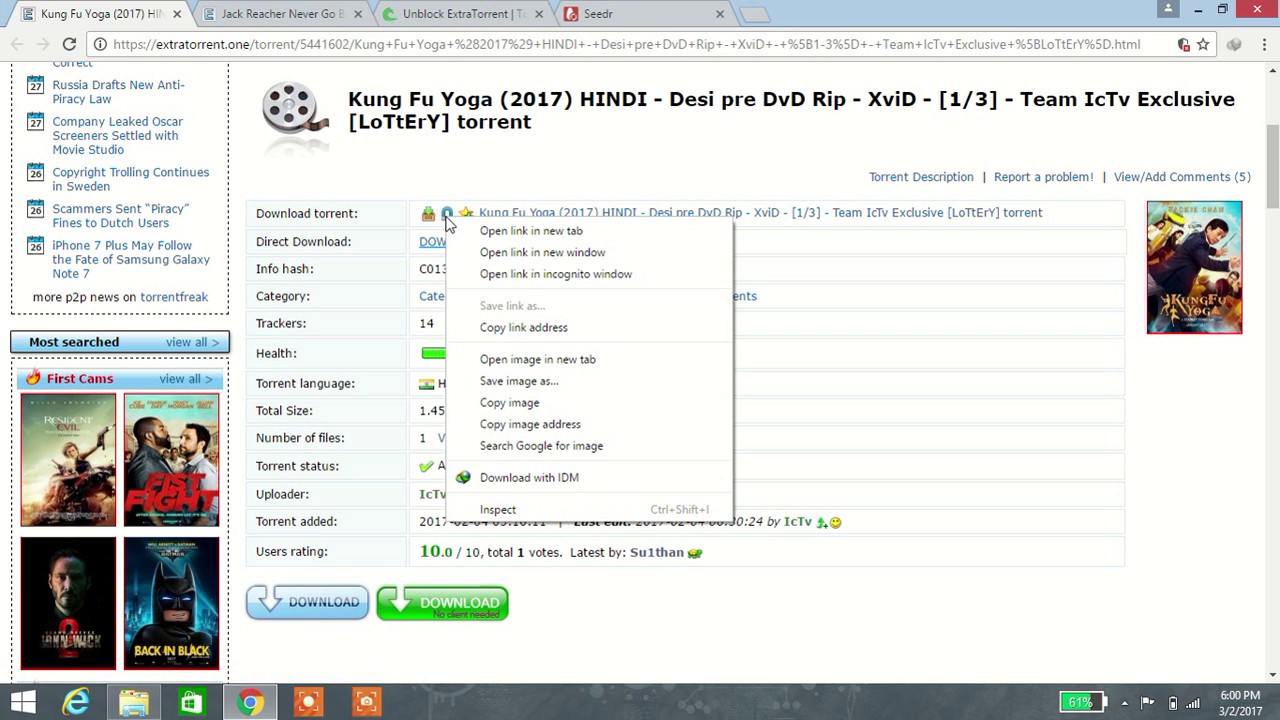Image resolution: width=1280 pixels, height=720 pixels.
Task: Switch to the Unblock ExtraTorrent tab
Action: (461, 15)
